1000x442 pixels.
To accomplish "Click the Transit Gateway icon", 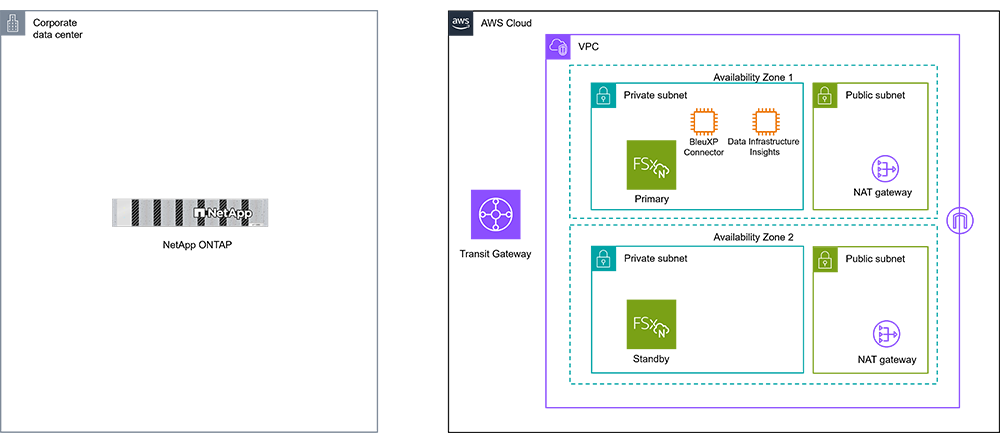I will (496, 214).
